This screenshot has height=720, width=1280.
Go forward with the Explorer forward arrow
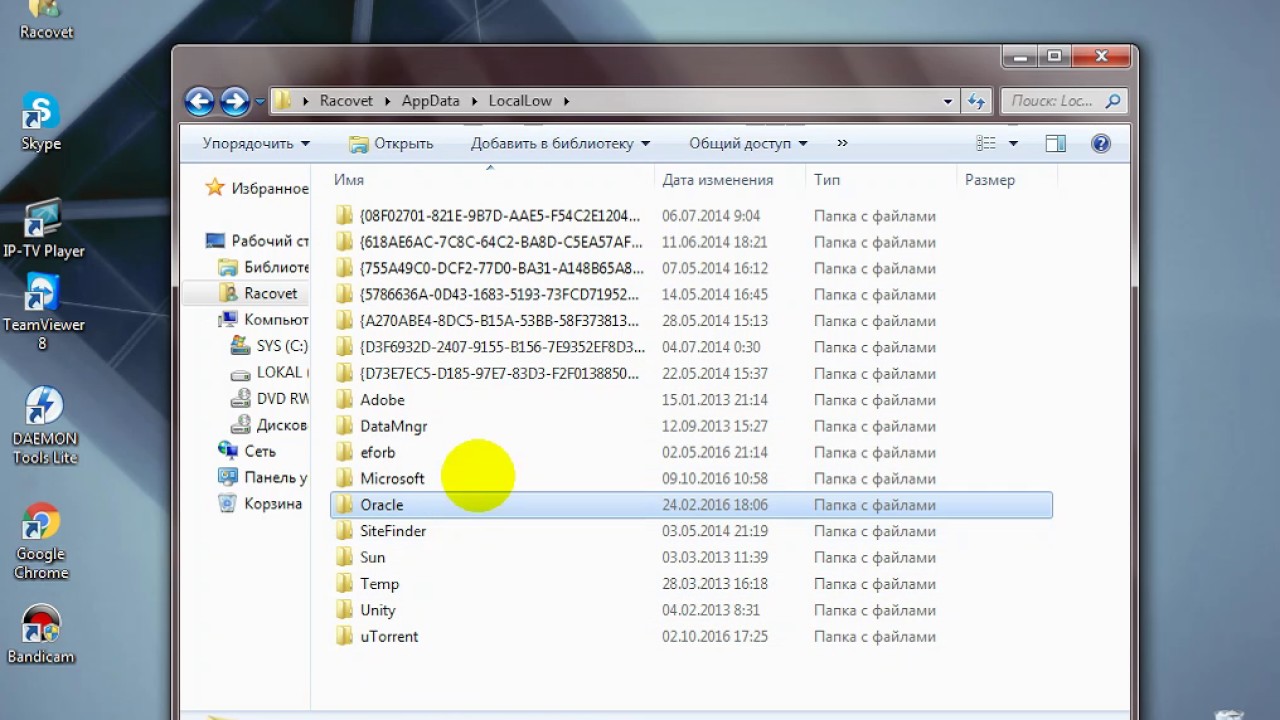click(235, 101)
